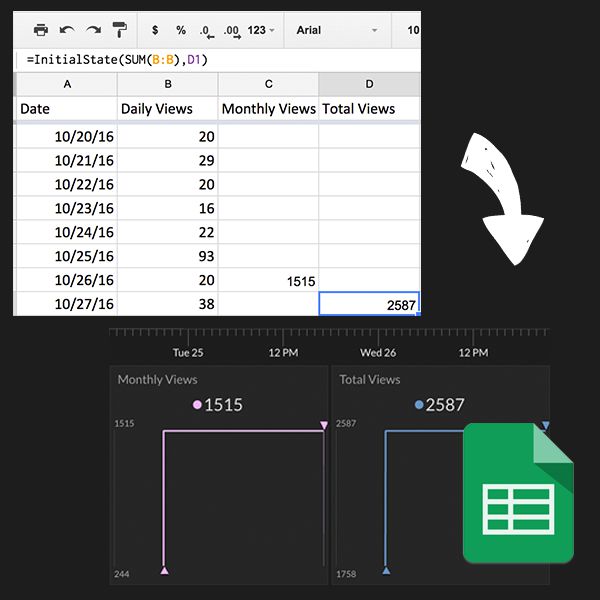Click the 'Total Views' spreadsheet header cell

(369, 109)
